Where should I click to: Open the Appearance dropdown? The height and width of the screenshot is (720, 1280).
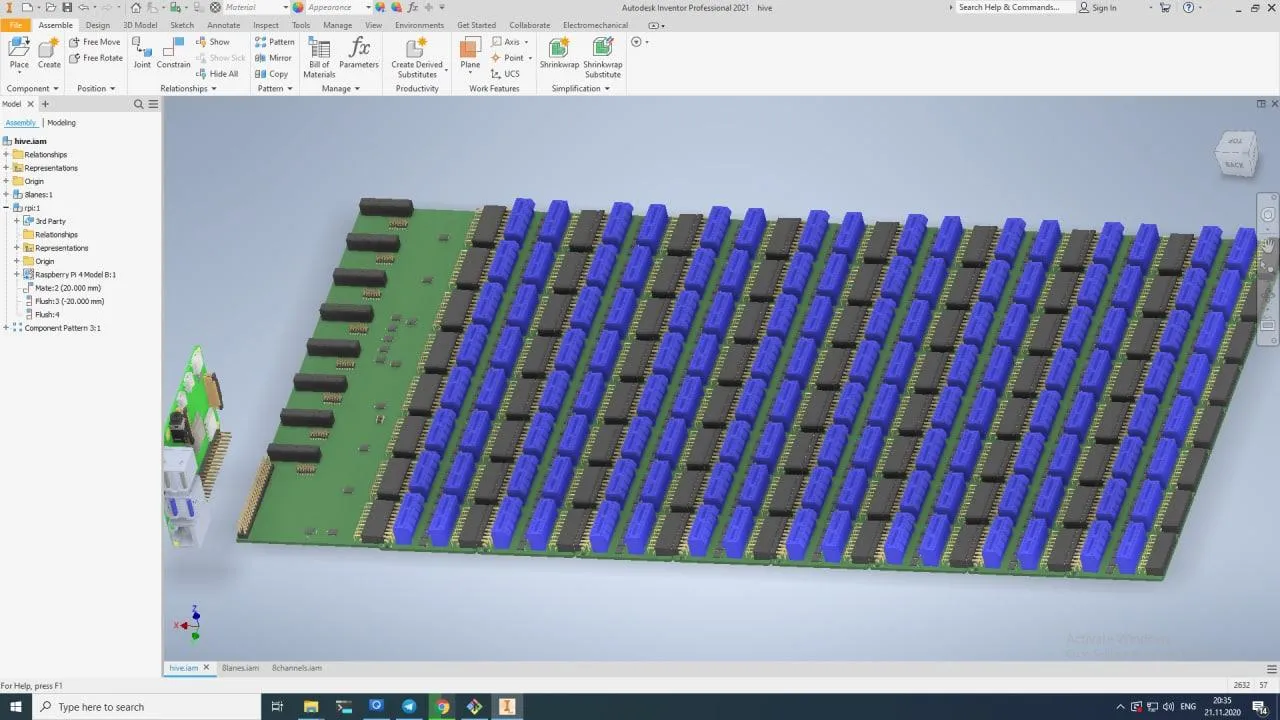coord(368,8)
